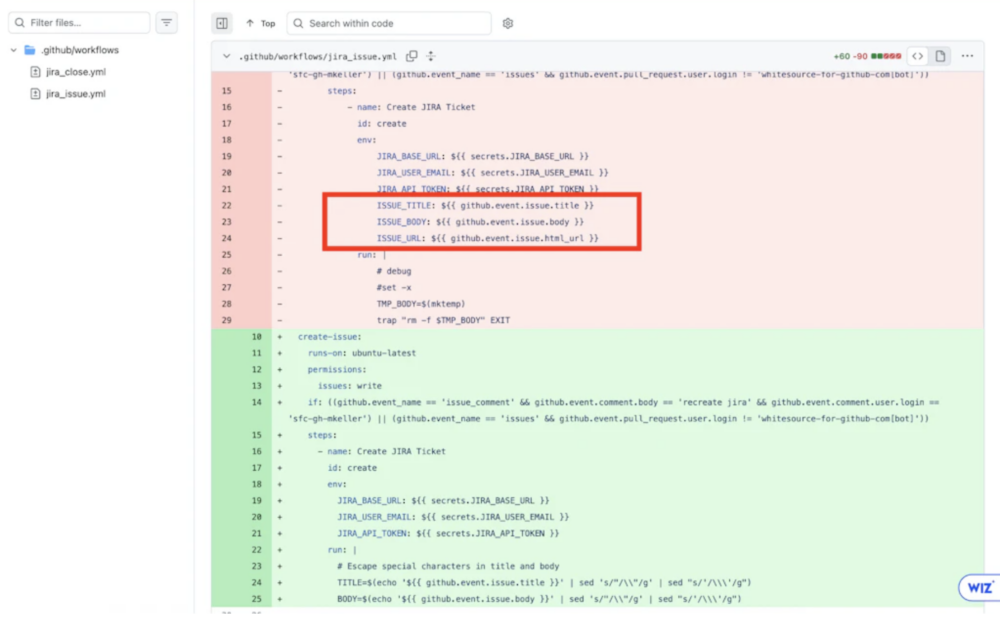This screenshot has width=1000, height=618.
Task: Click the added JIRA_USER_EMAIL line
Action: pyautogui.click(x=453, y=517)
